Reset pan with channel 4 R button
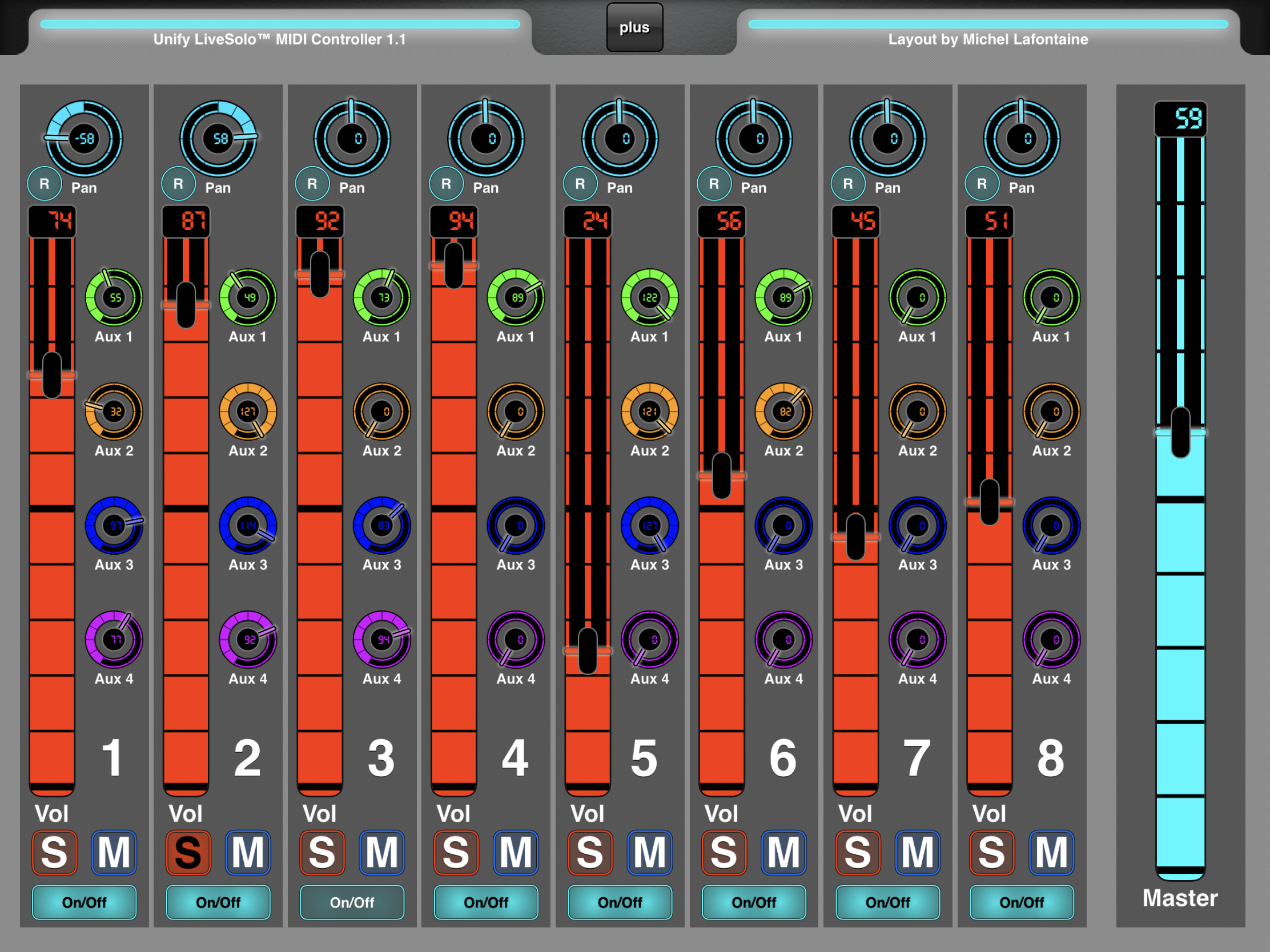 [446, 184]
